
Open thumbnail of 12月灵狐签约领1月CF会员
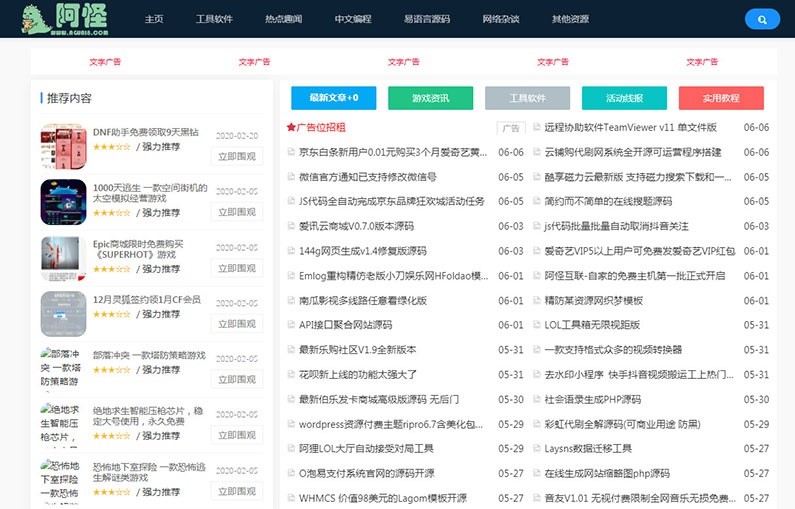(x=60, y=314)
